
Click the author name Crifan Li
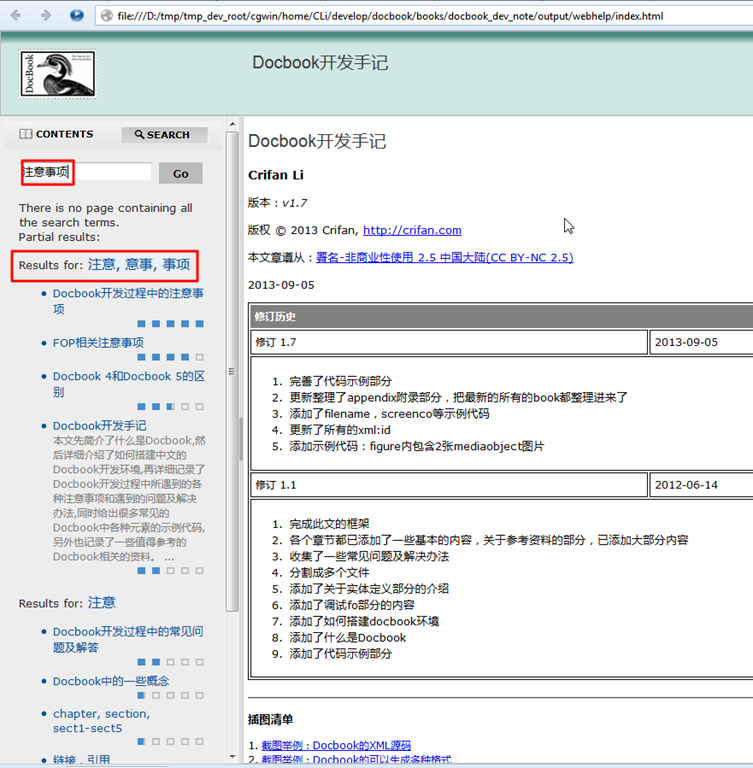coord(276,175)
